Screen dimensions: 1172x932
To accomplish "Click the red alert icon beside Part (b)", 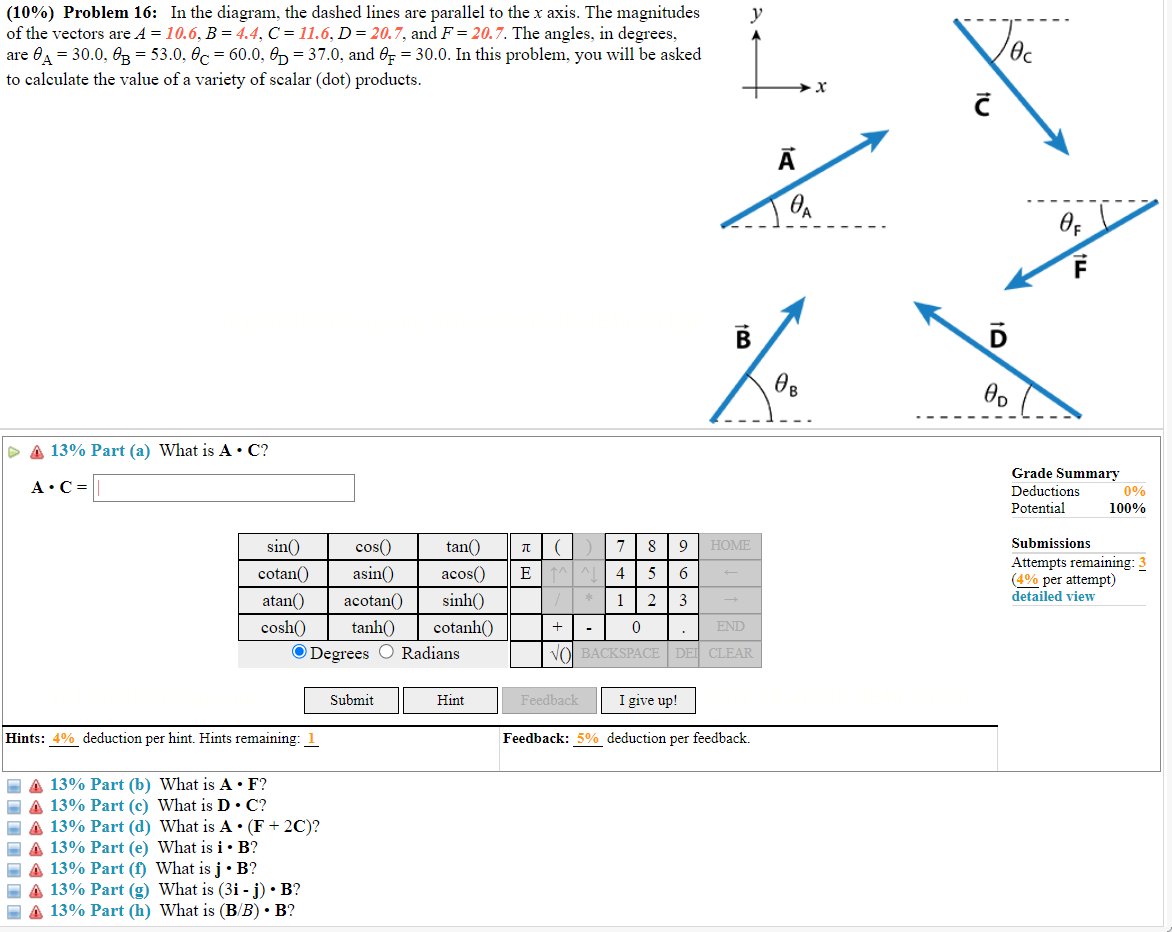I will 36,785.
